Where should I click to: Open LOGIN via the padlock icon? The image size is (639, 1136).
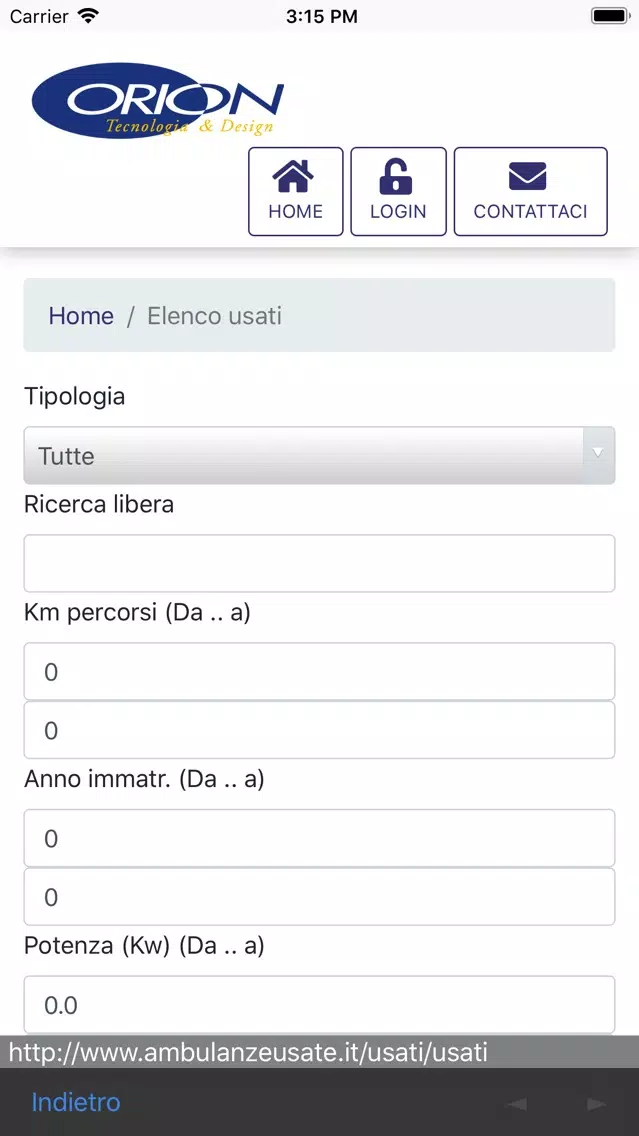tap(396, 177)
